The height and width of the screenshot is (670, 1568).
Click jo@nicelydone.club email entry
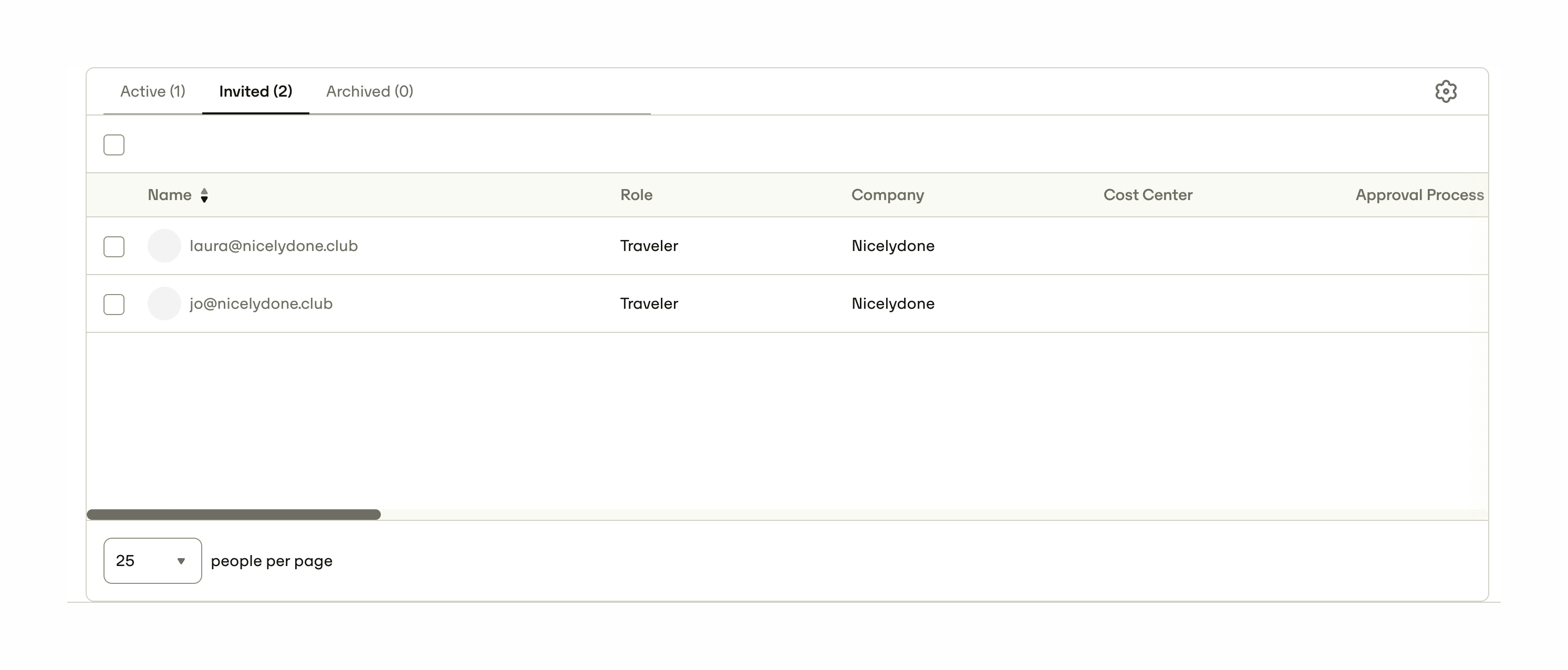point(261,303)
